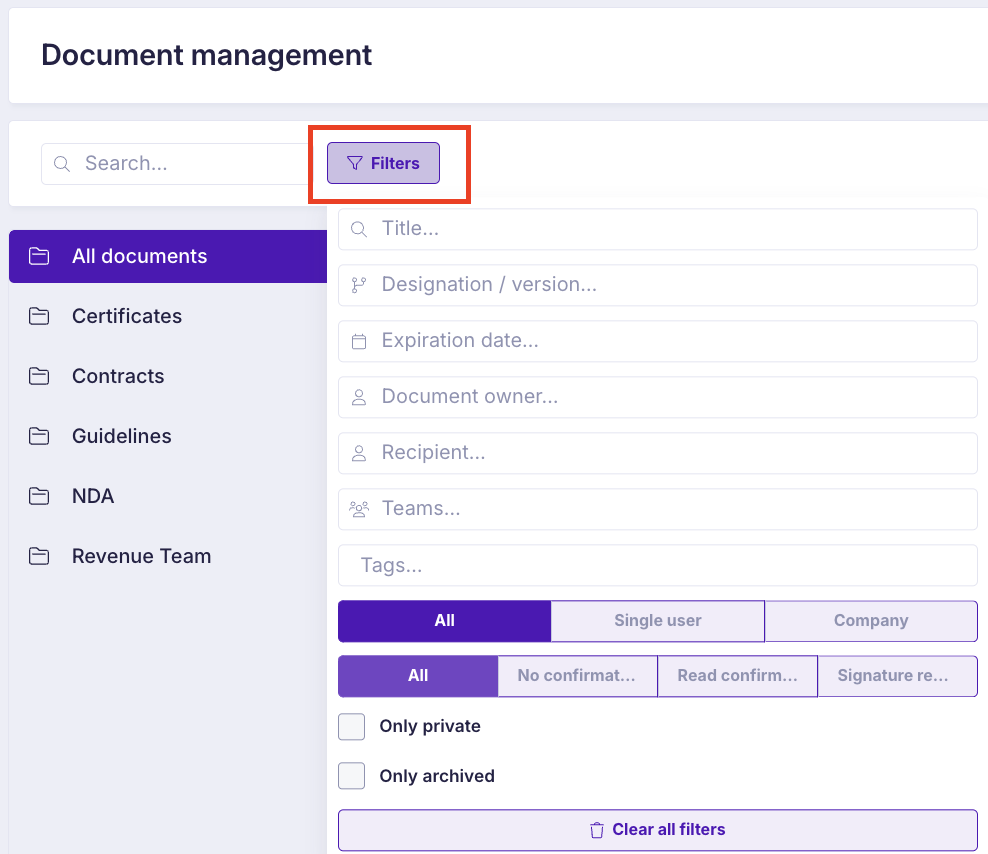
Task: Open the Recipient selector field
Action: tap(657, 453)
